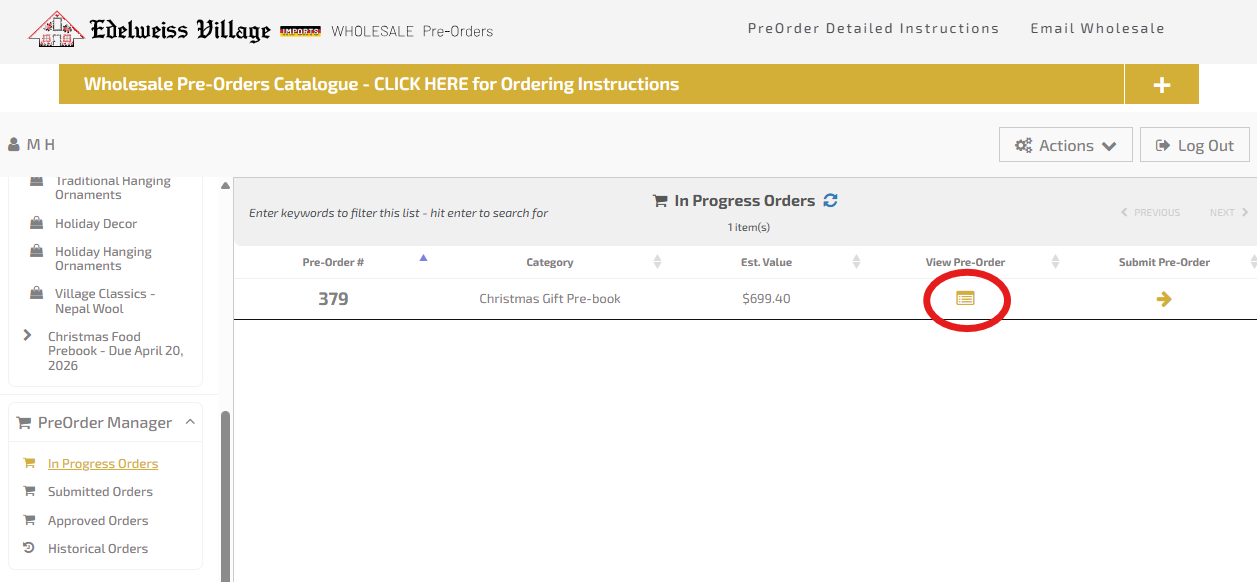This screenshot has height=582, width=1257.
Task: Expand ordering instructions with plus button
Action: [x=1161, y=85]
